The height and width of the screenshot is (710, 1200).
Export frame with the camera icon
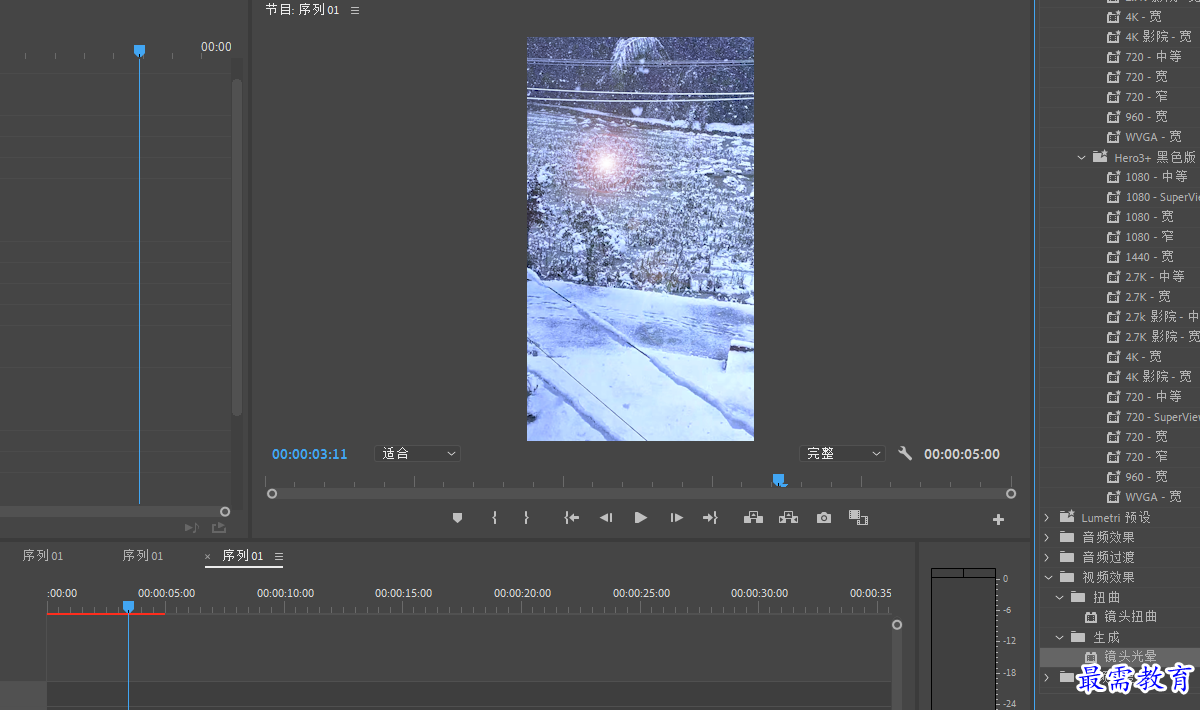[x=823, y=517]
